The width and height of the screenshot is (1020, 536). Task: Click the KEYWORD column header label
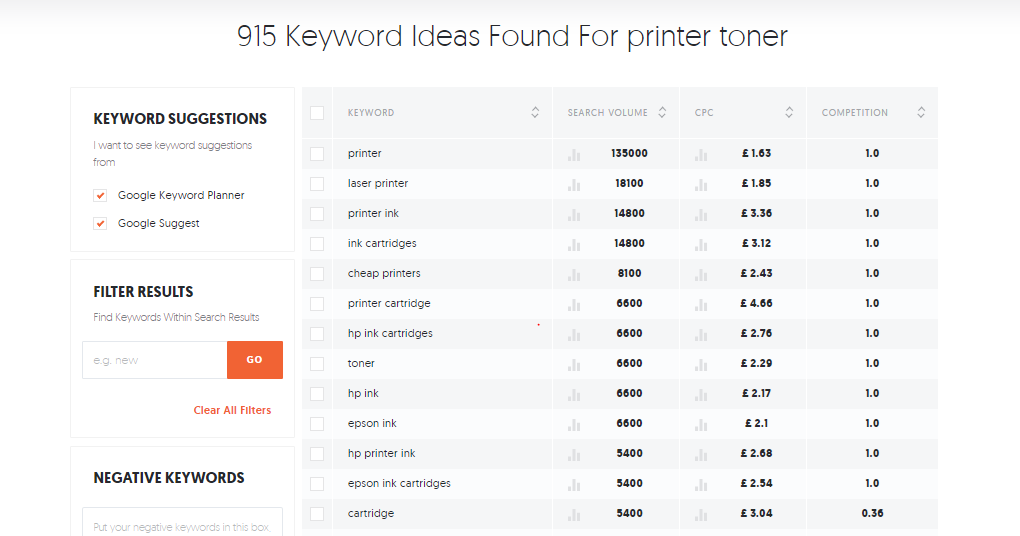click(x=371, y=113)
